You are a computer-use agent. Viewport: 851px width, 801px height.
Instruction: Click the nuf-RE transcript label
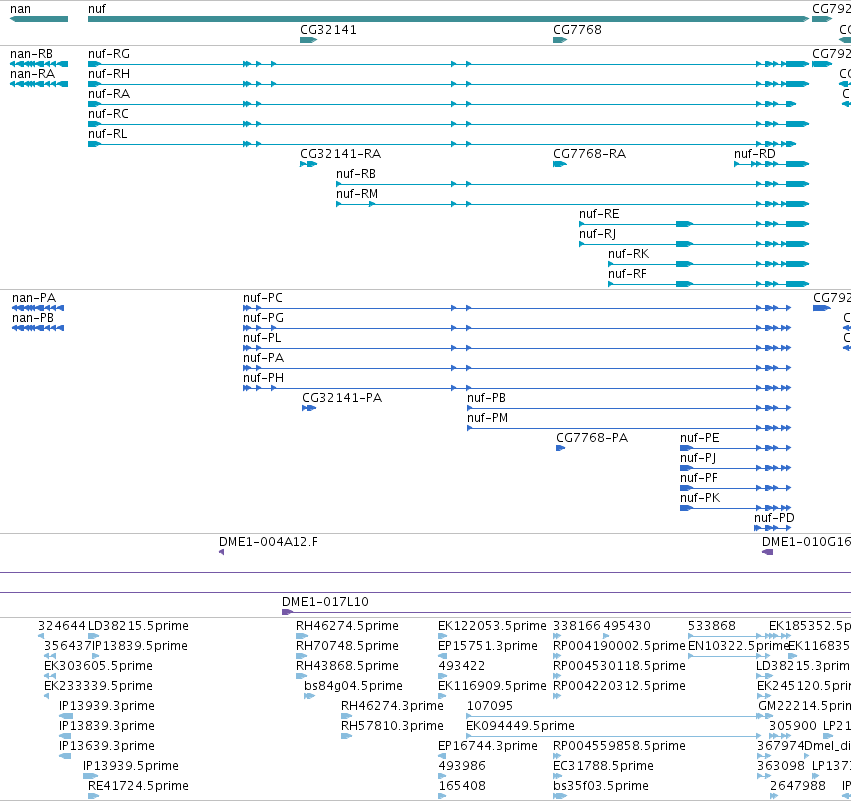[x=599, y=214]
